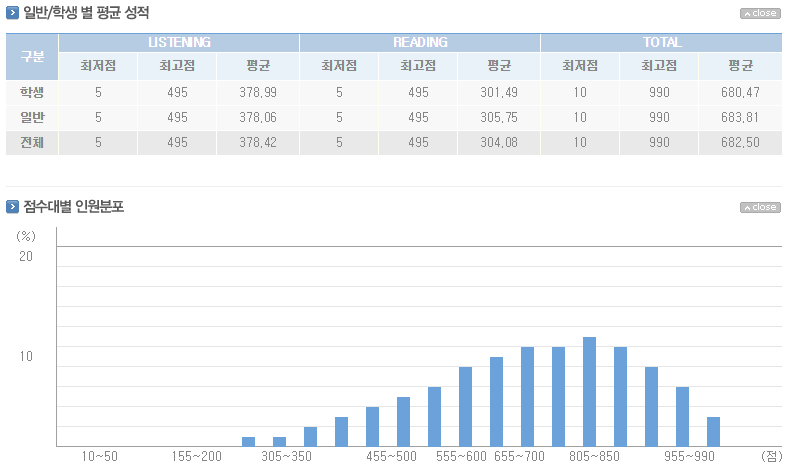Click the 최저점 subheader under TOTAL
Viewport: 791px width, 475px height.
click(580, 67)
